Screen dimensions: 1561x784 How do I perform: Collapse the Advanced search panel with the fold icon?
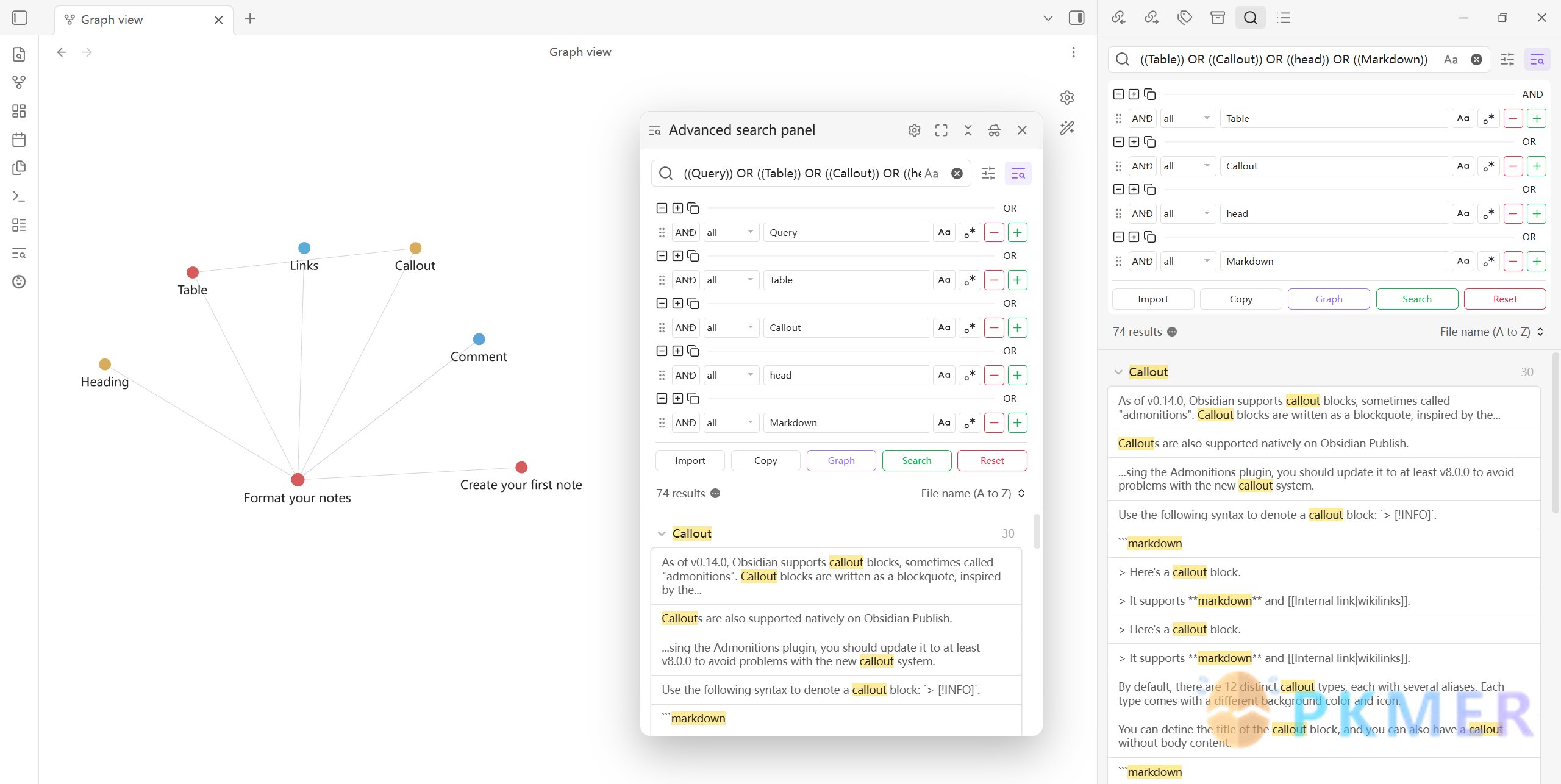click(968, 130)
